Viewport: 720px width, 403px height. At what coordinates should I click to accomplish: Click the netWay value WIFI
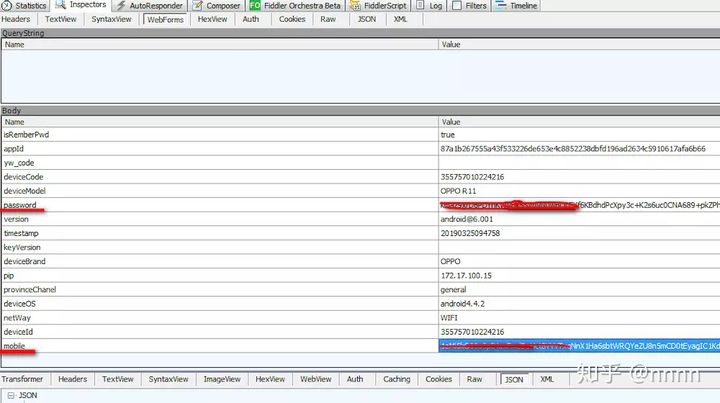pyautogui.click(x=449, y=318)
